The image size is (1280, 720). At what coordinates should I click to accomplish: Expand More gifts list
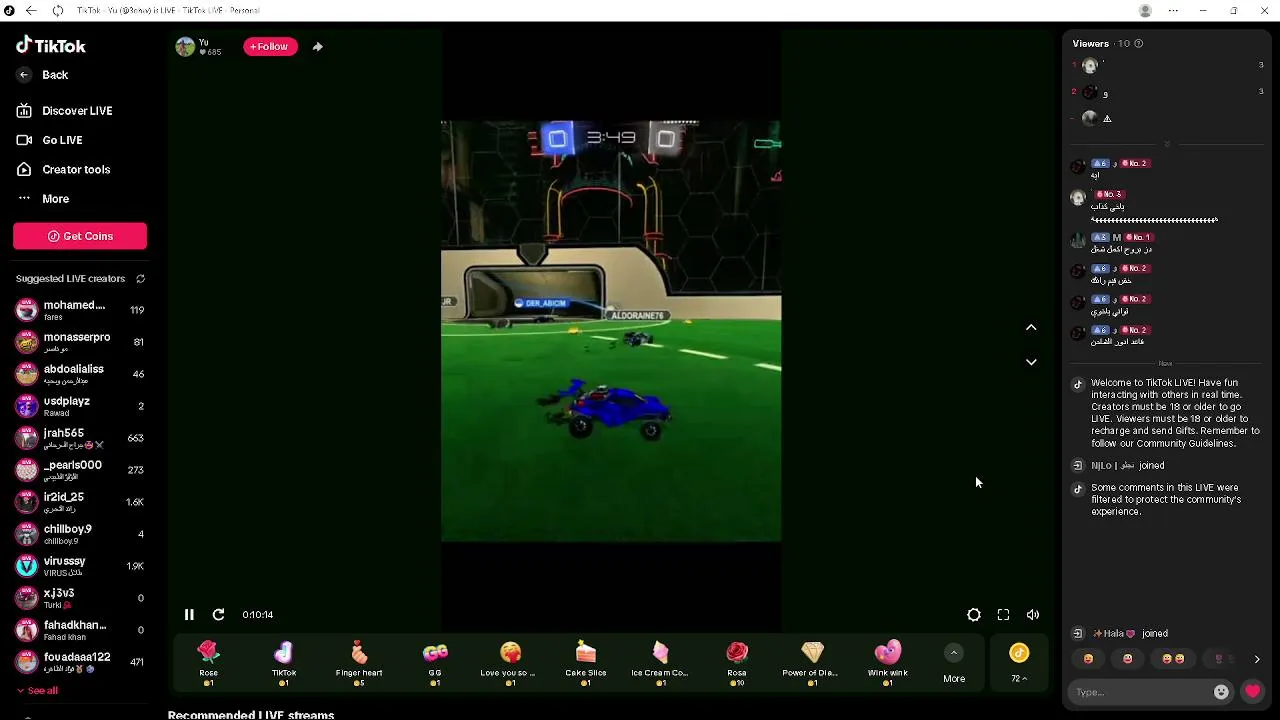click(x=954, y=663)
